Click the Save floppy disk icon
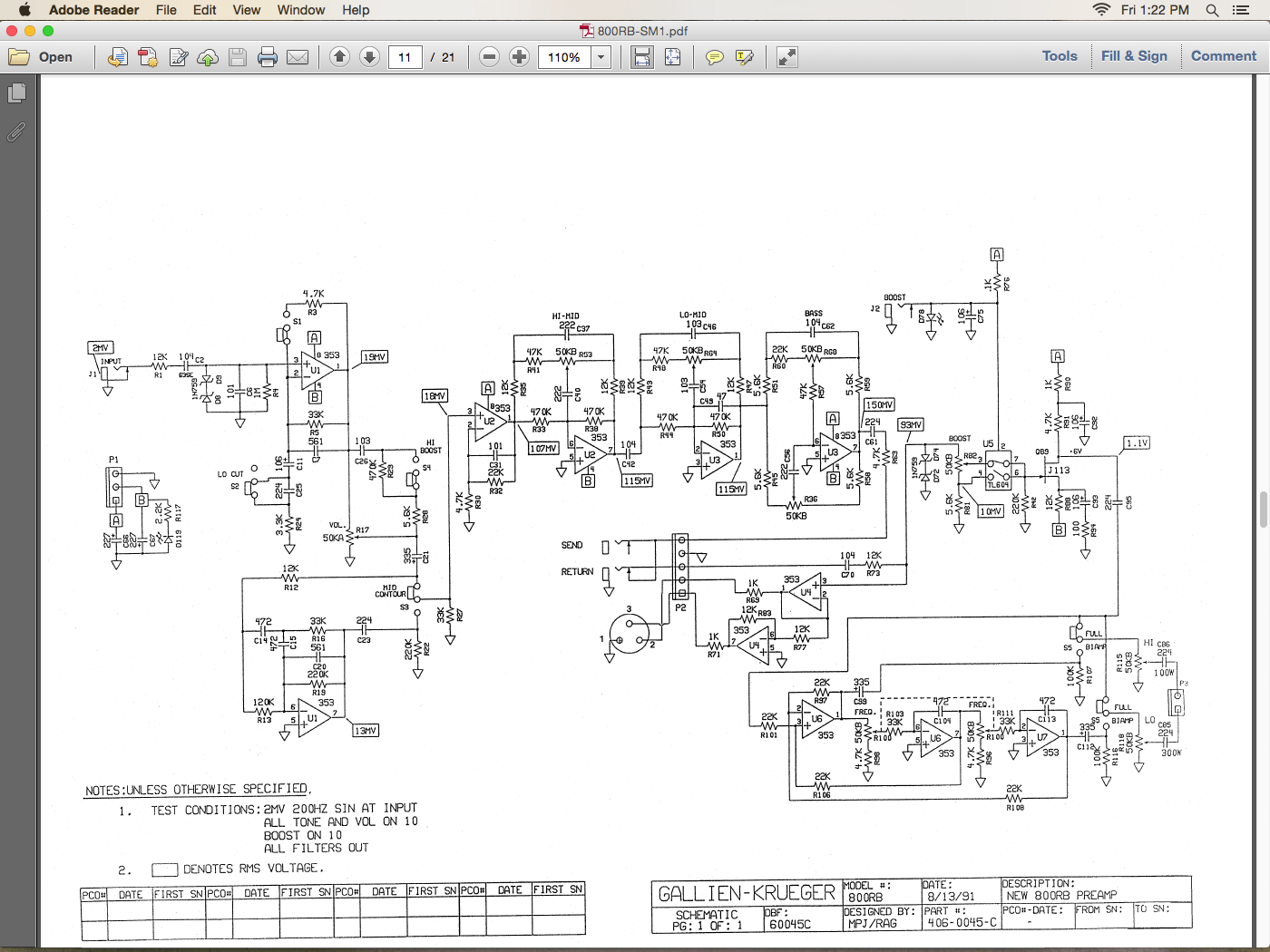 coord(238,57)
